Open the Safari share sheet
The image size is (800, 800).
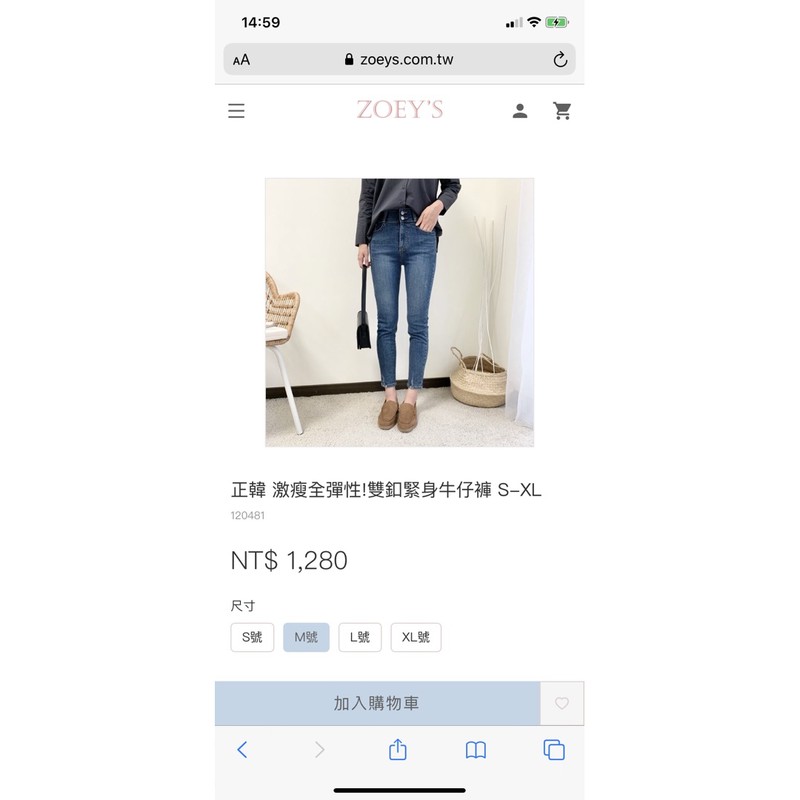pos(397,749)
